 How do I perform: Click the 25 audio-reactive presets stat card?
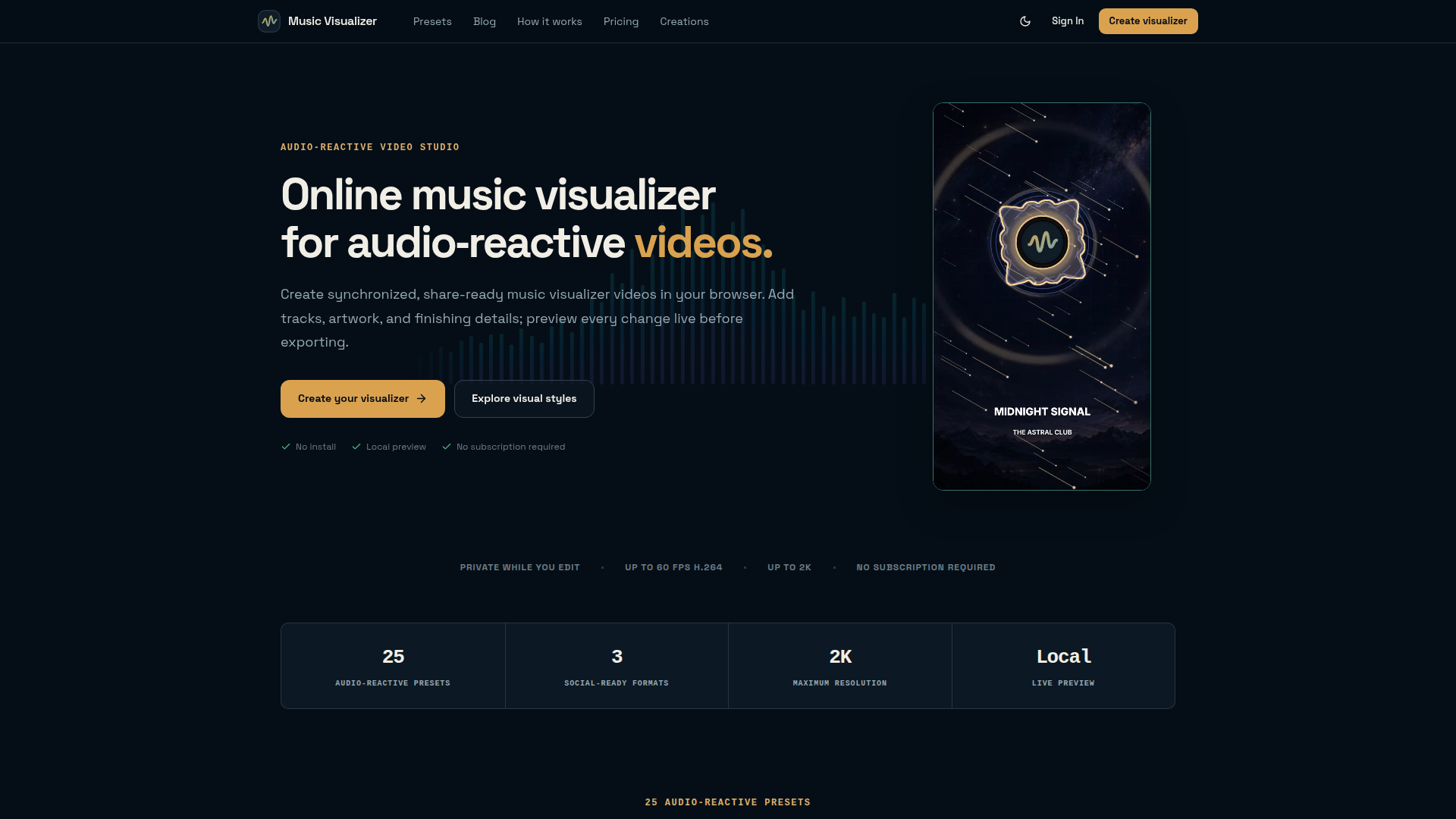(x=393, y=666)
